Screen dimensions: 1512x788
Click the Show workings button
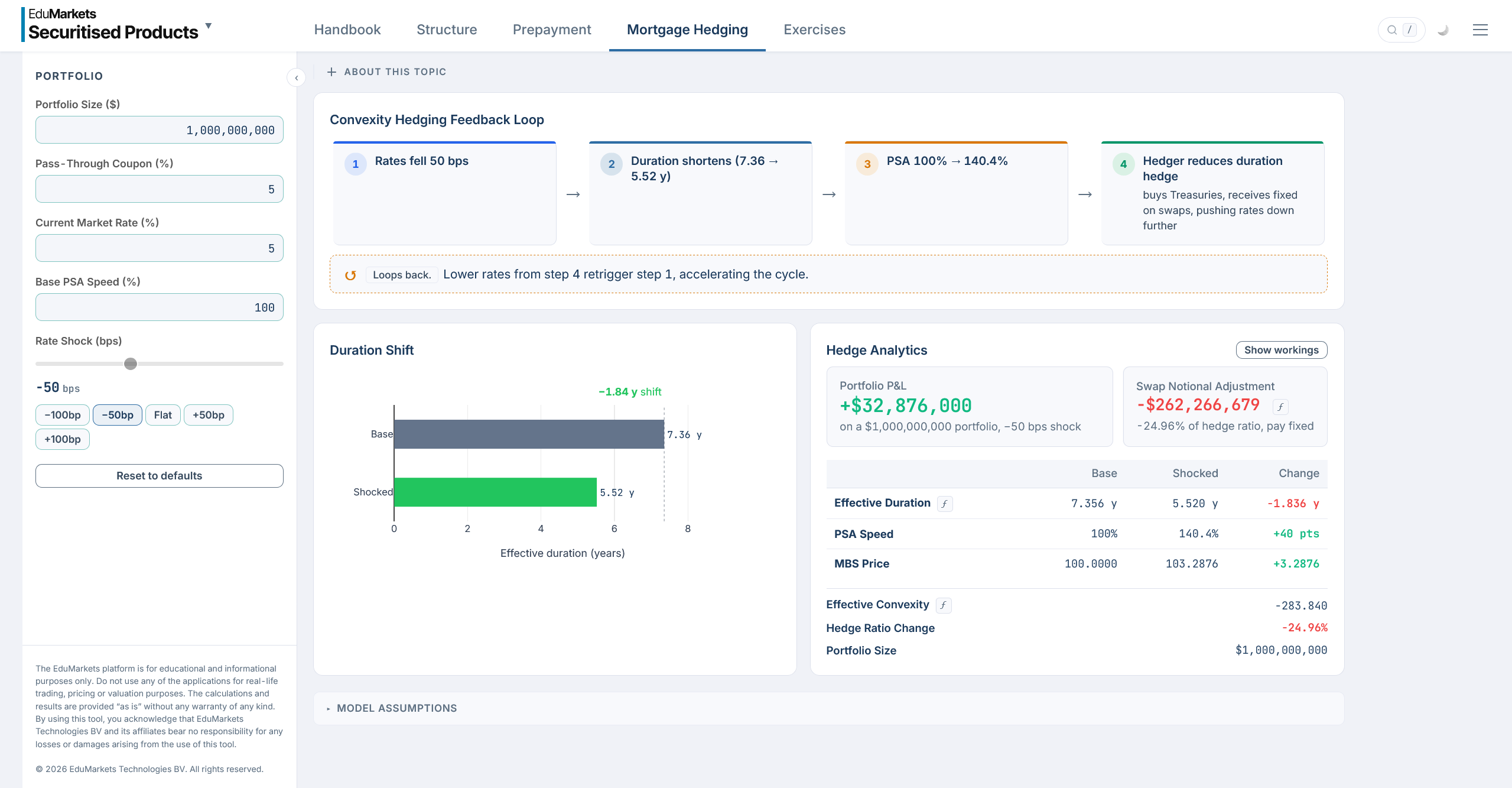[1282, 350]
